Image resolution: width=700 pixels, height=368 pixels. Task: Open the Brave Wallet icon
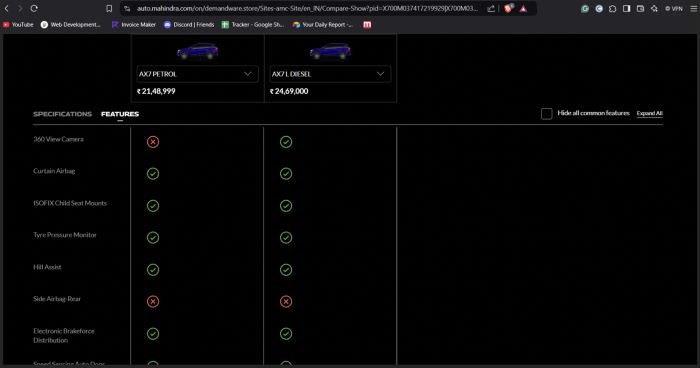[x=640, y=8]
